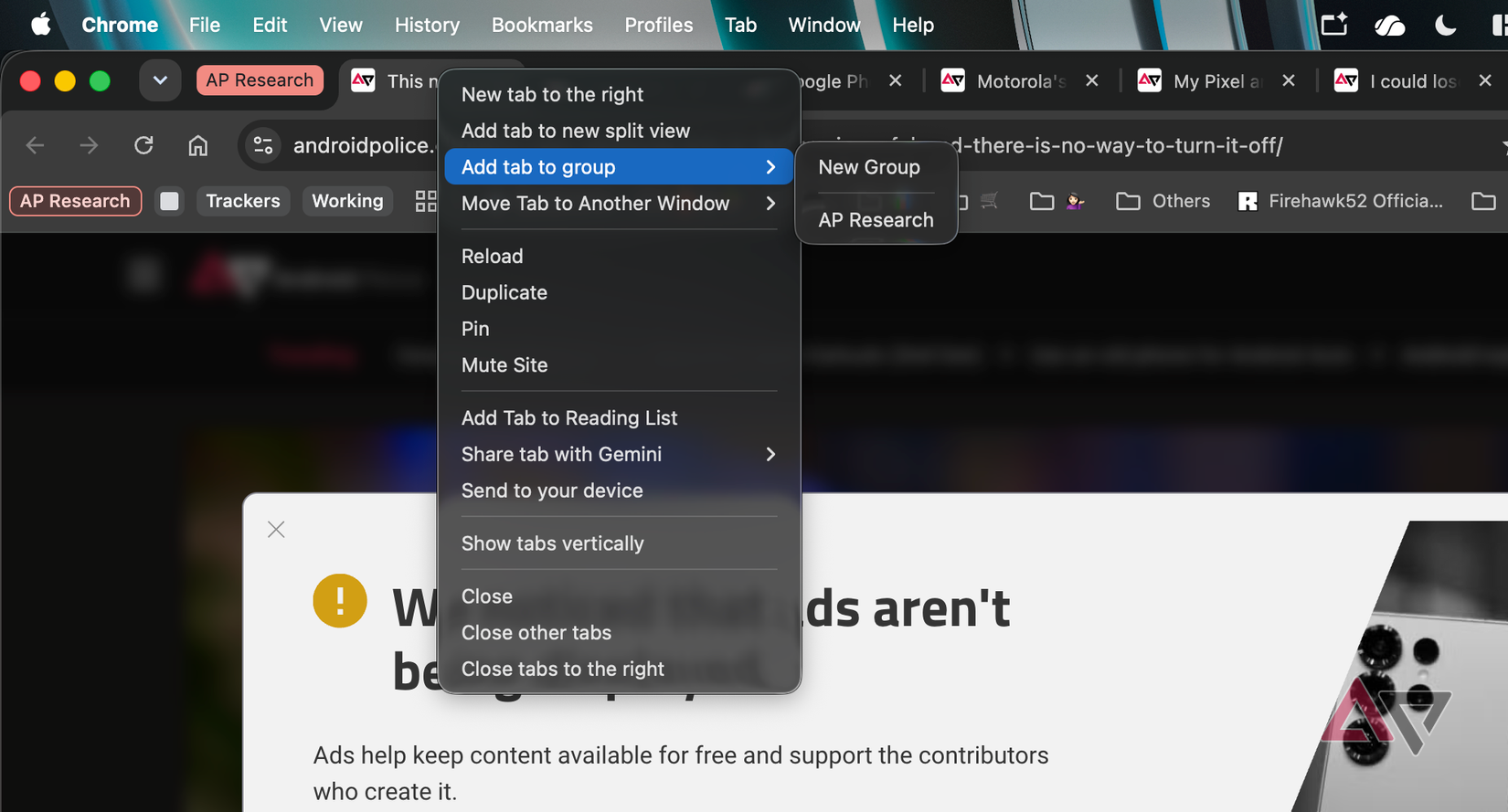
Task: Open the Firehawk52 Official bookmark
Action: pyautogui.click(x=1341, y=201)
